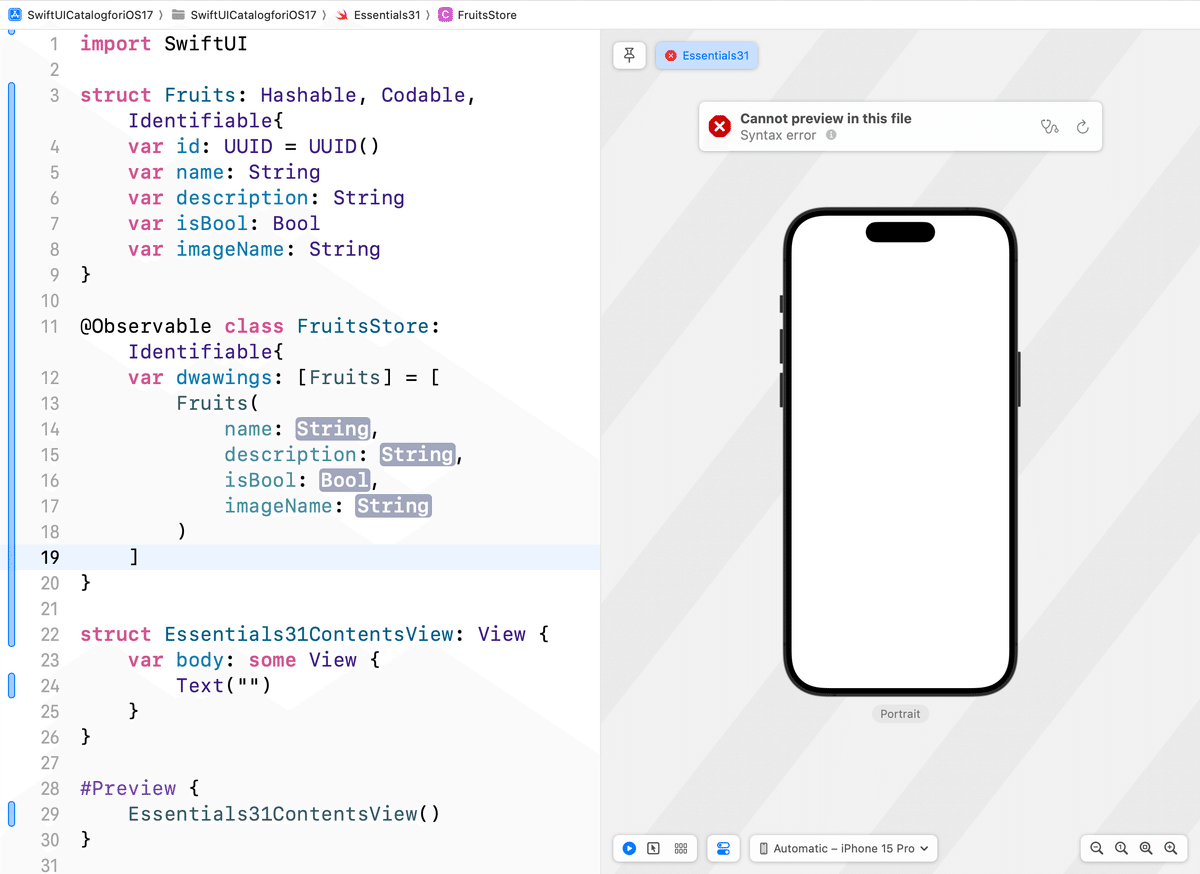Select String placeholder for imageName parameter
This screenshot has width=1200, height=874.
394,506
